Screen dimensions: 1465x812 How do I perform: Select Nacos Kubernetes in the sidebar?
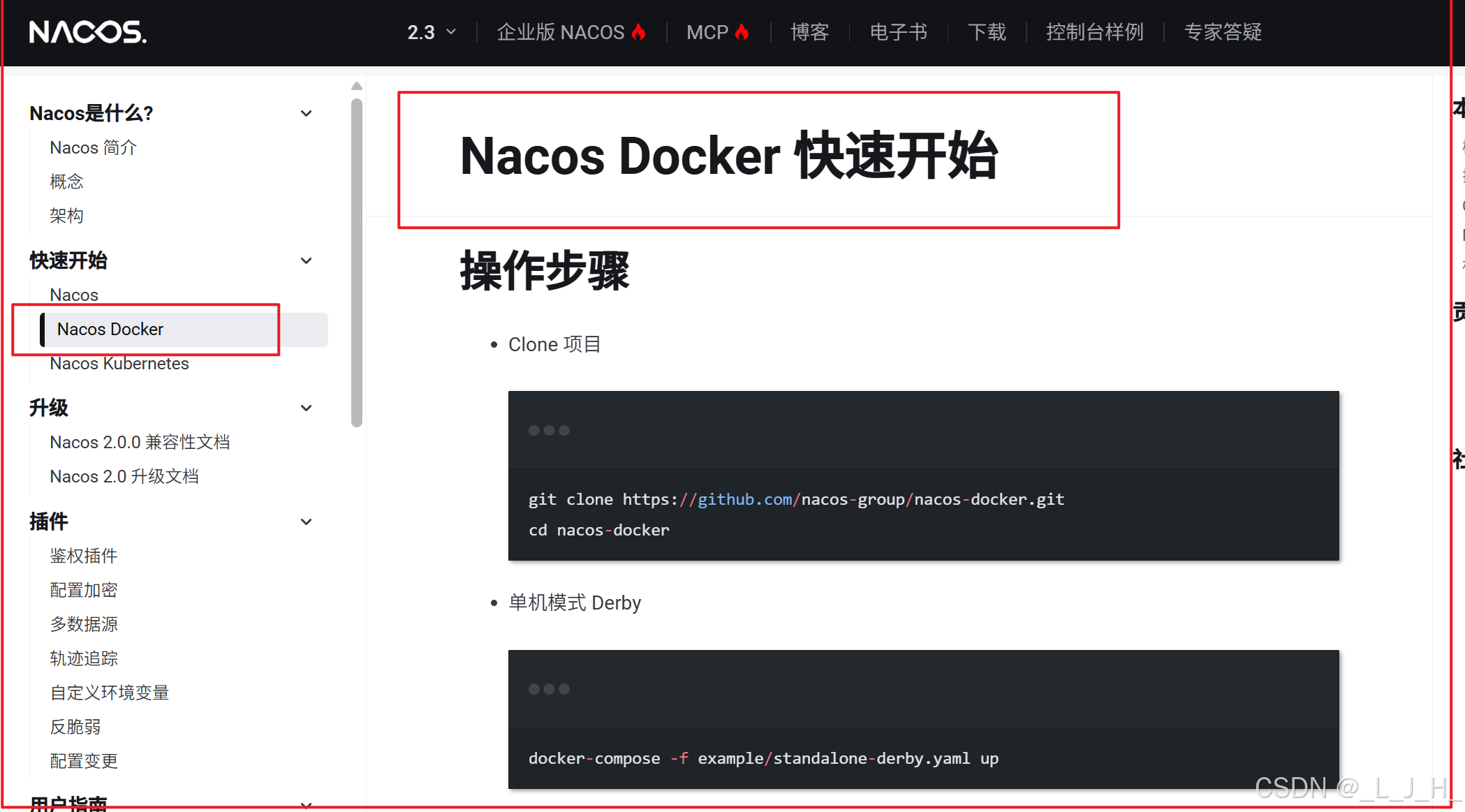coord(119,364)
